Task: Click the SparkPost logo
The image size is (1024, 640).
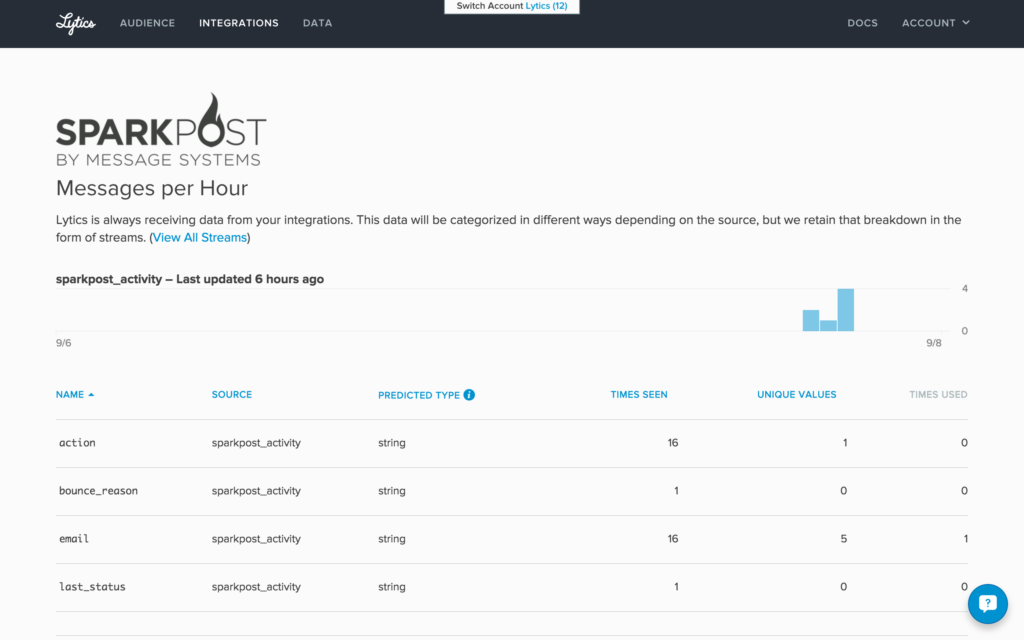Action: click(161, 130)
